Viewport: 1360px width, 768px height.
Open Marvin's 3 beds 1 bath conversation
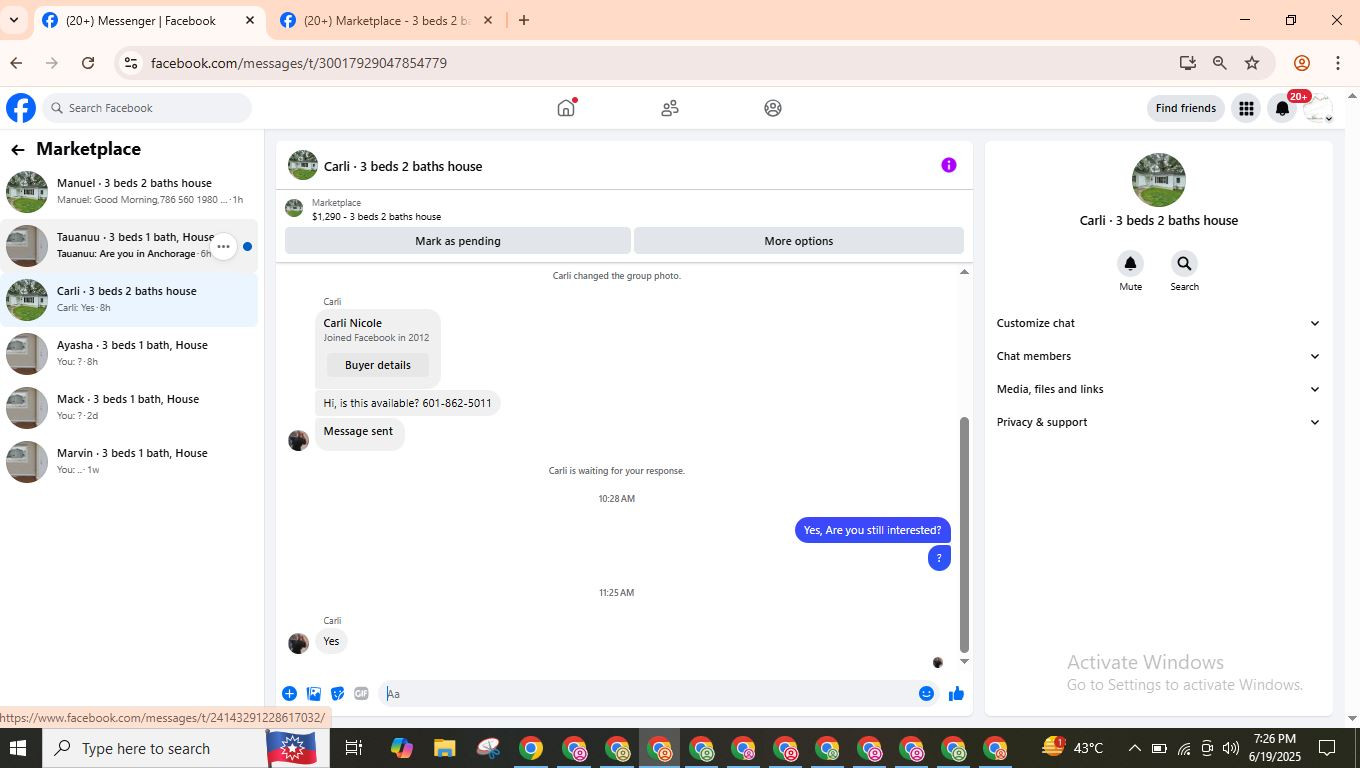129,461
